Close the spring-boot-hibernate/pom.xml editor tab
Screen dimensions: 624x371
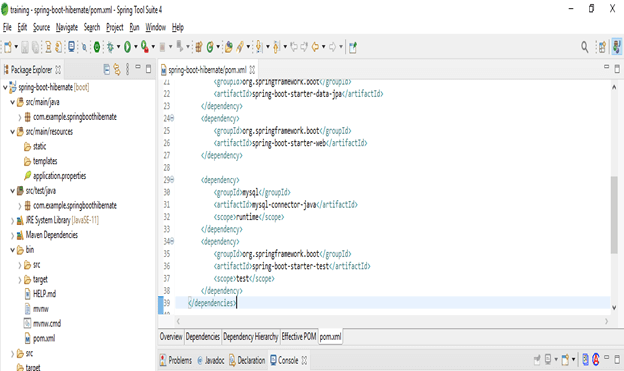click(x=252, y=70)
